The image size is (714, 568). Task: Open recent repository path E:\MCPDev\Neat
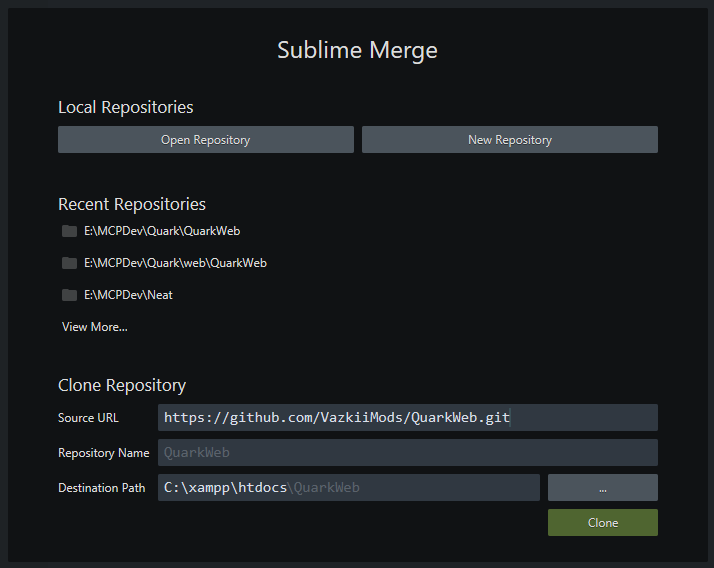(x=128, y=295)
